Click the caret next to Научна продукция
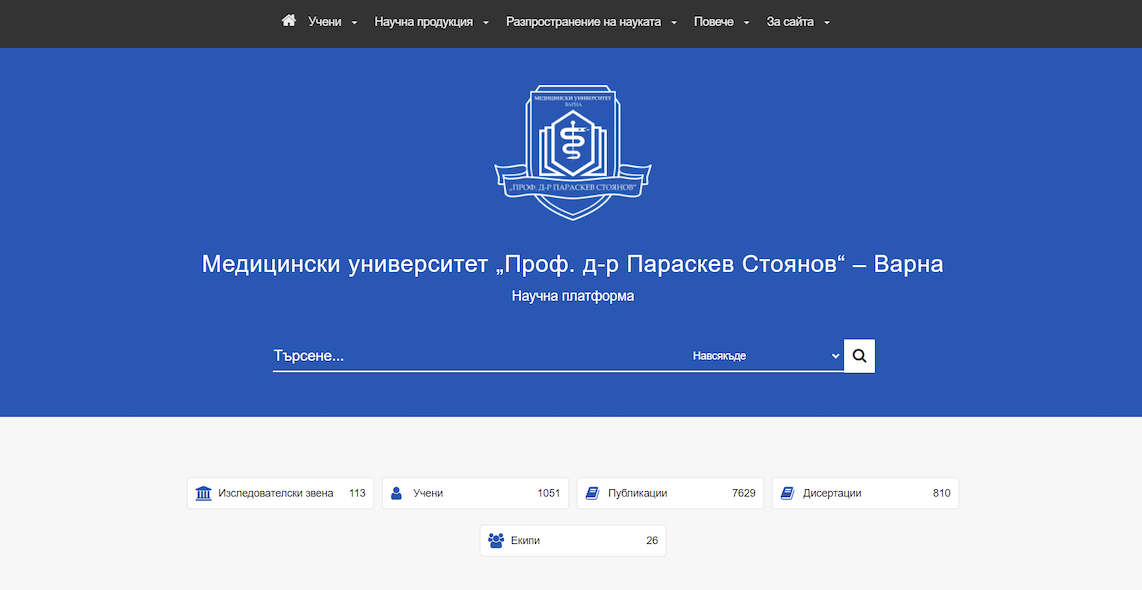 (x=486, y=23)
